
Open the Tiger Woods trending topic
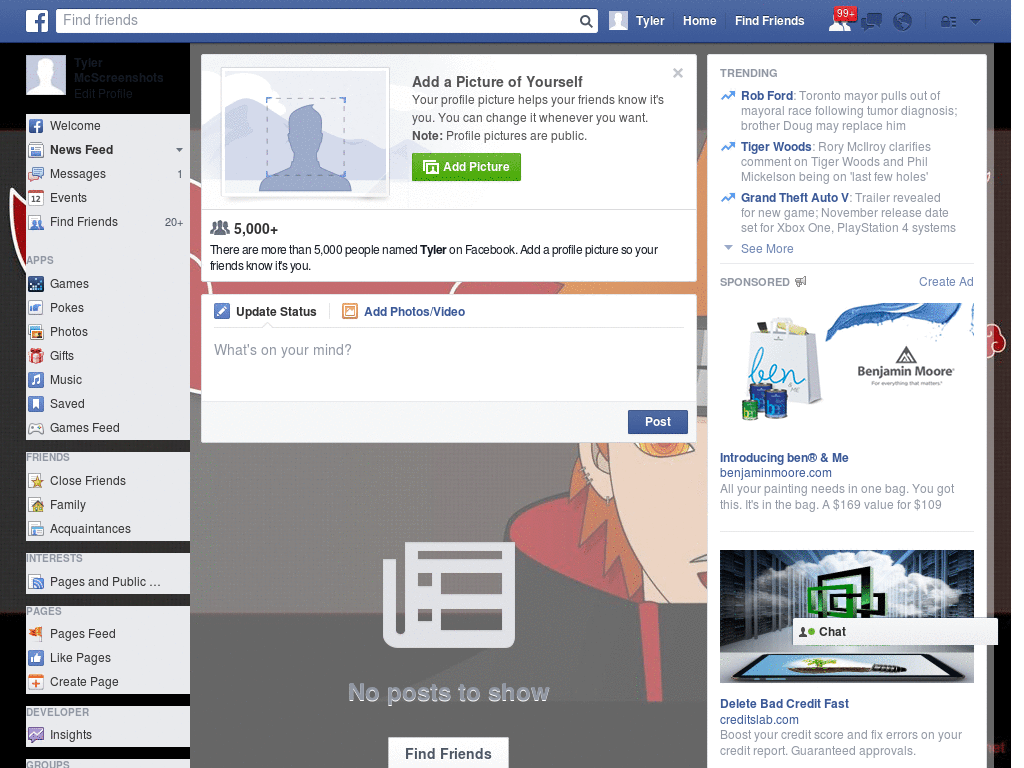[x=776, y=147]
